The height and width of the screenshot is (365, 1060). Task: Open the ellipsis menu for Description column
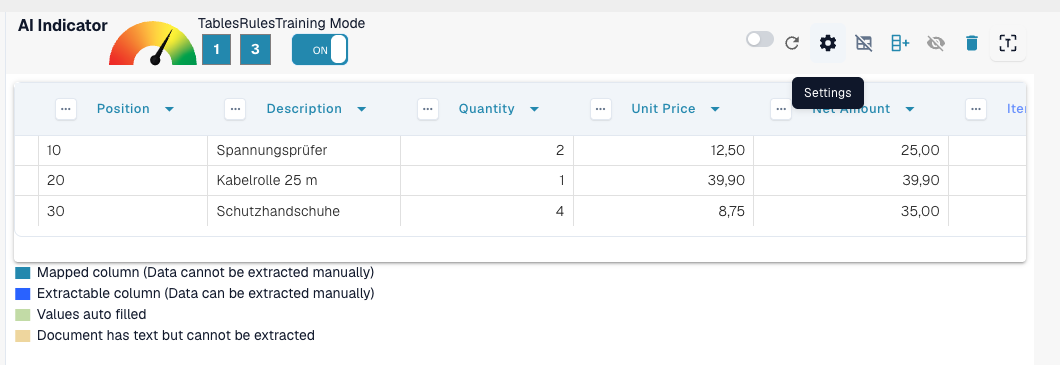click(235, 109)
